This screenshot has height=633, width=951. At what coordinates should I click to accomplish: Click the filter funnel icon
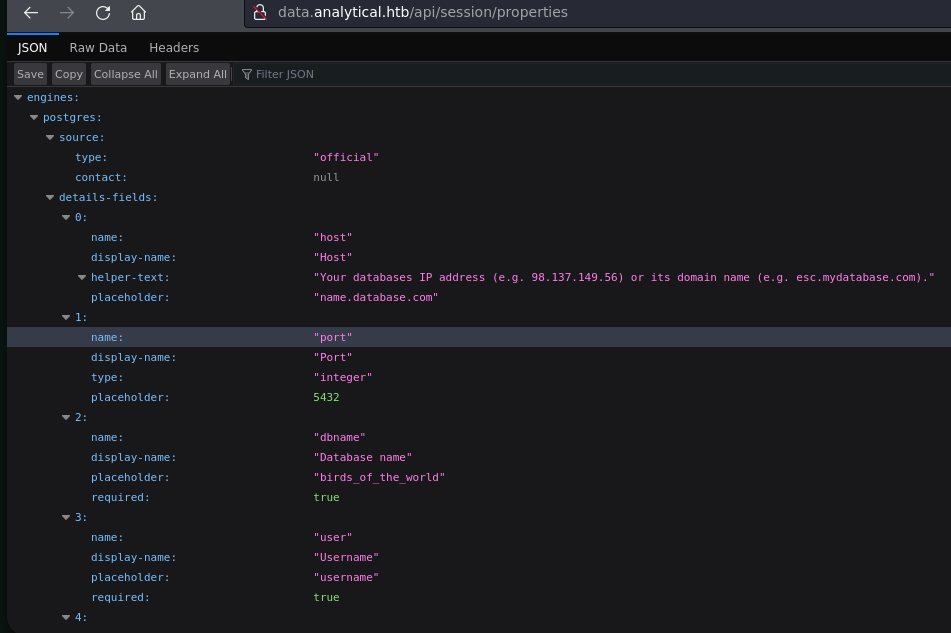[x=247, y=74]
